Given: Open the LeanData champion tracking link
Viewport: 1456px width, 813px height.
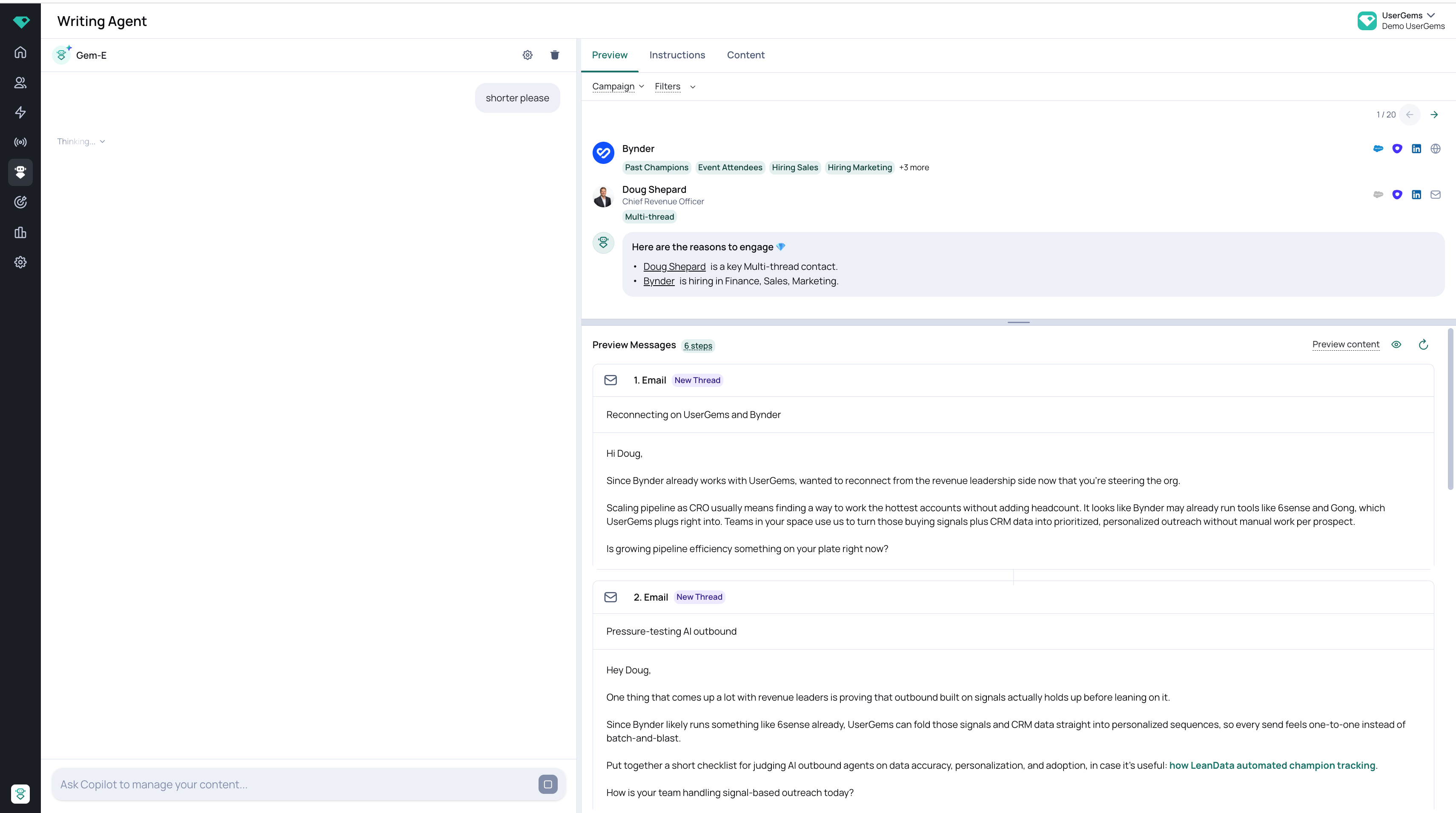Looking at the screenshot, I should (x=1272, y=766).
